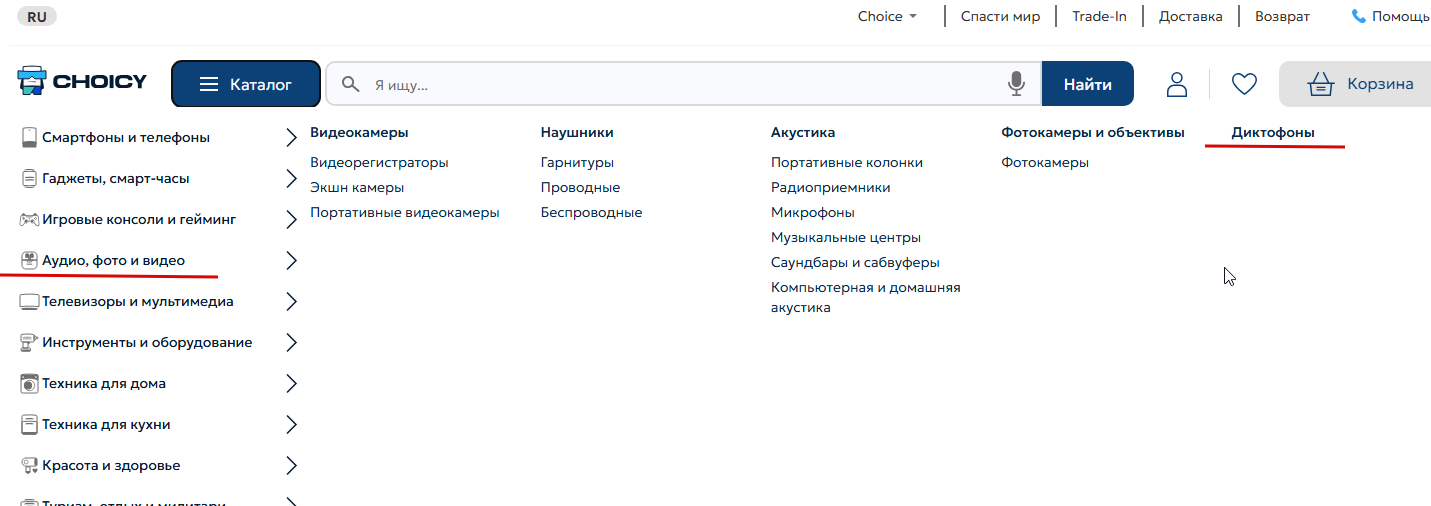This screenshot has width=1431, height=506.
Task: Open the favorites heart icon
Action: [x=1244, y=84]
